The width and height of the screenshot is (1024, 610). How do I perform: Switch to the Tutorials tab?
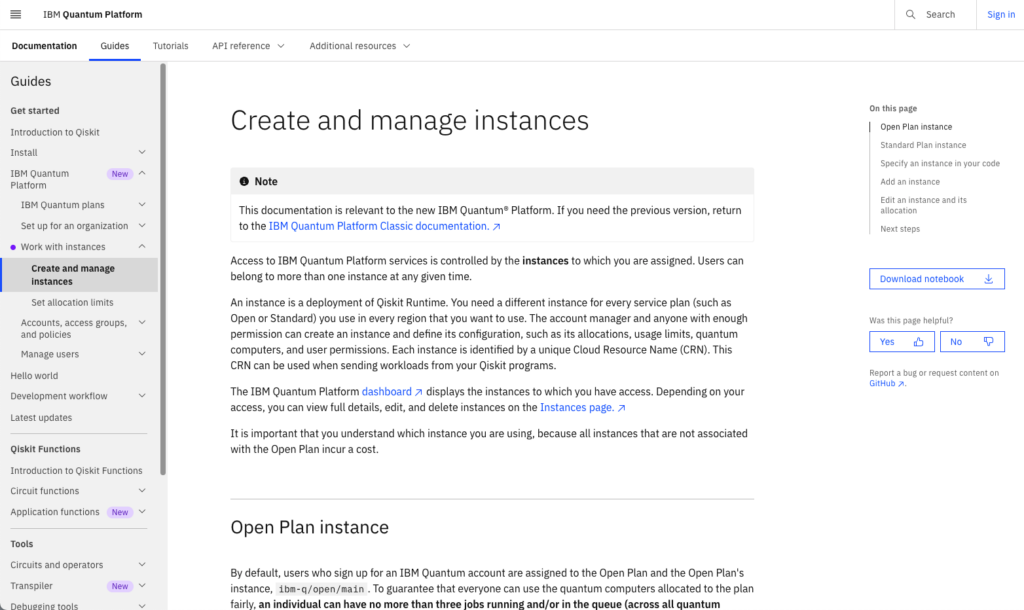tap(170, 46)
